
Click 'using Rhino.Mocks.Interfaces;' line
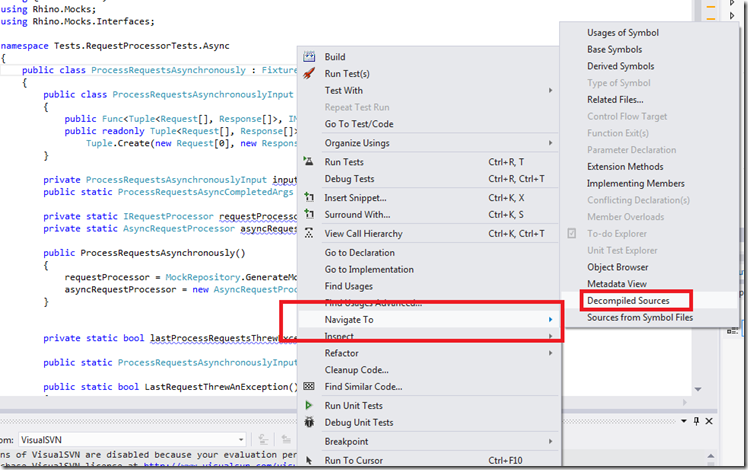77,21
